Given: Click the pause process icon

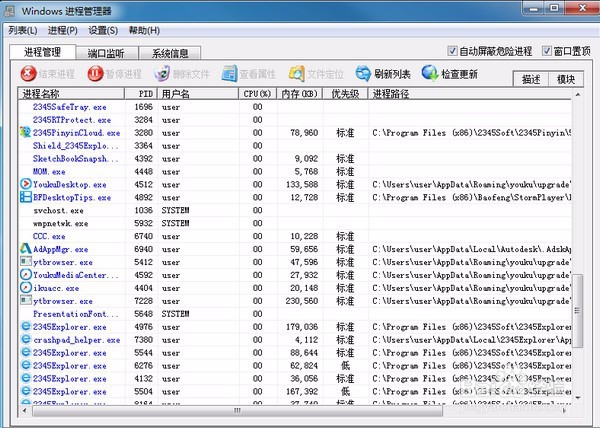Looking at the screenshot, I should [95, 74].
